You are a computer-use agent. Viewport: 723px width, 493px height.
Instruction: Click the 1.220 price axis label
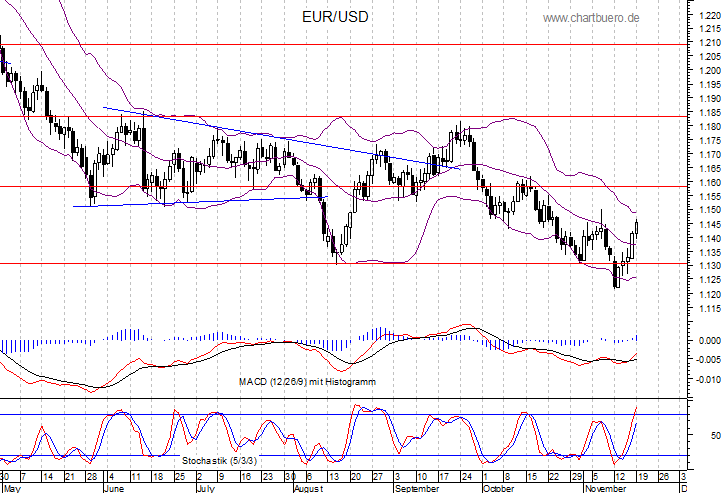[x=705, y=15]
